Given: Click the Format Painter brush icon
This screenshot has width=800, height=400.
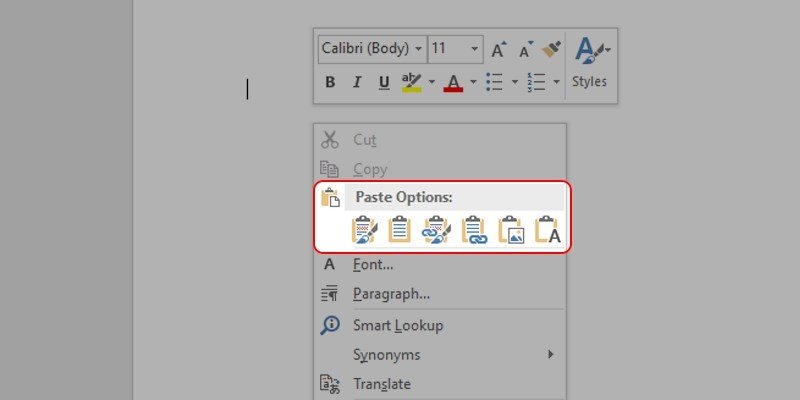Looking at the screenshot, I should pyautogui.click(x=551, y=48).
